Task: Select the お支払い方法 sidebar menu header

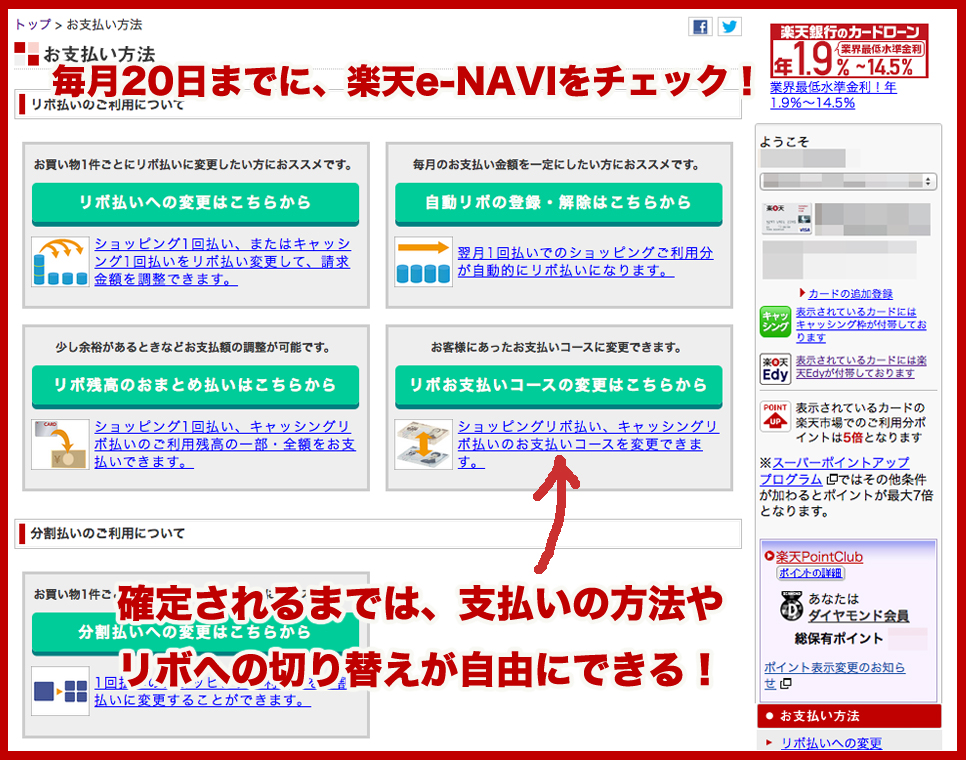Action: pos(849,716)
